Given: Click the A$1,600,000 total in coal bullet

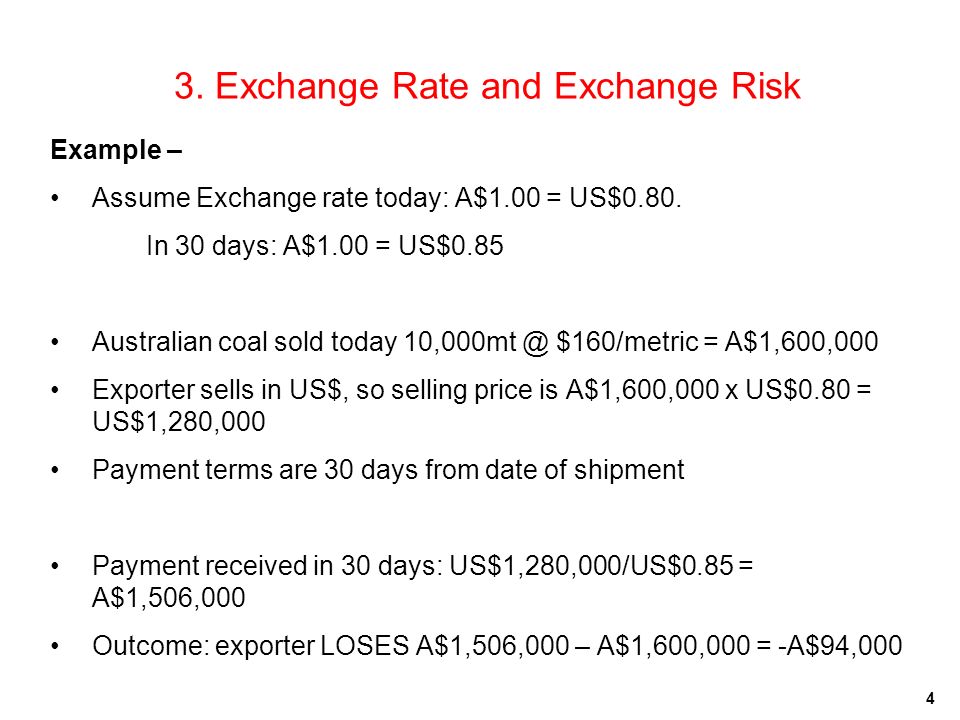Looking at the screenshot, I should (801, 342).
